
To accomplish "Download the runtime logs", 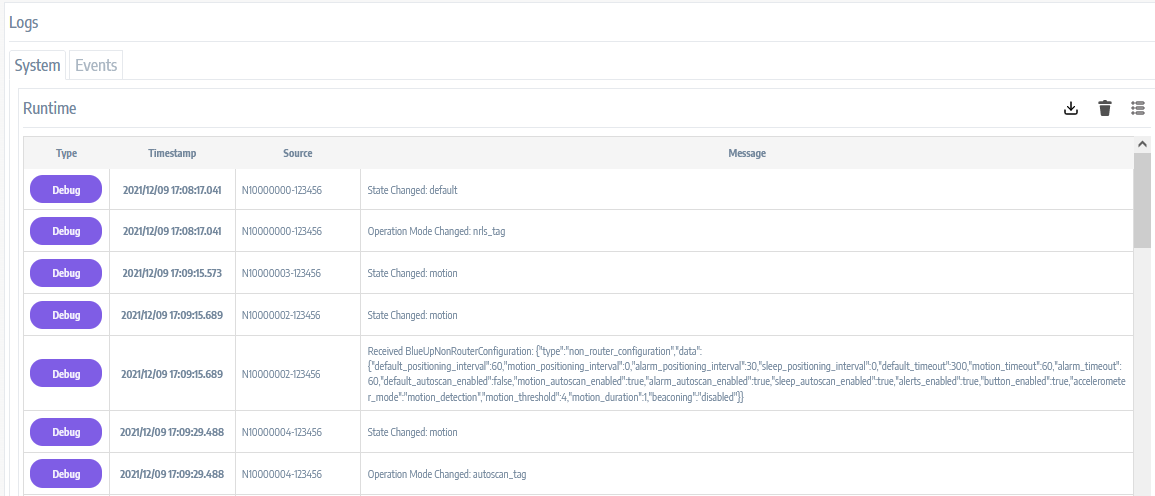I will point(1071,108).
